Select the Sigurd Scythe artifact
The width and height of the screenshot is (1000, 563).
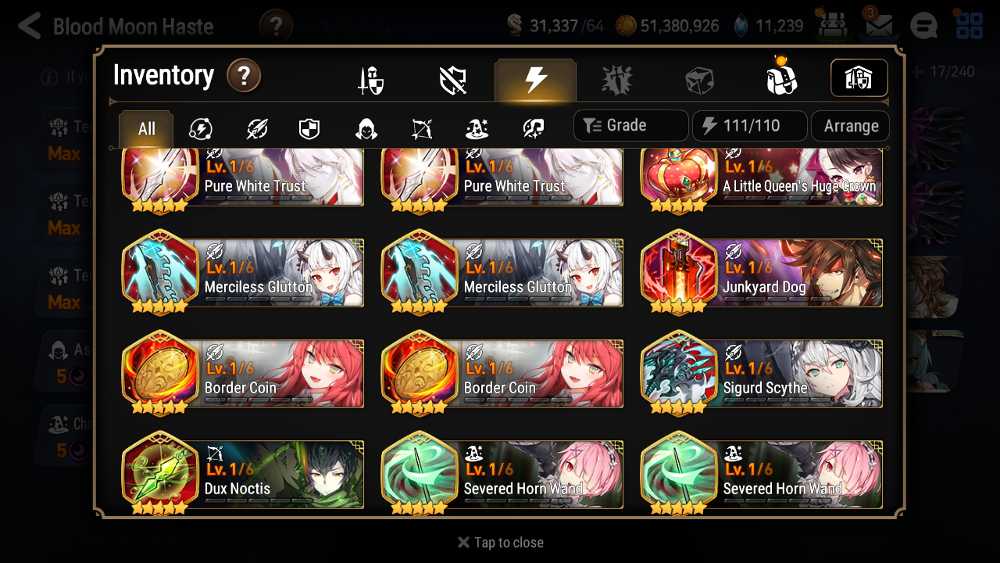coord(762,373)
